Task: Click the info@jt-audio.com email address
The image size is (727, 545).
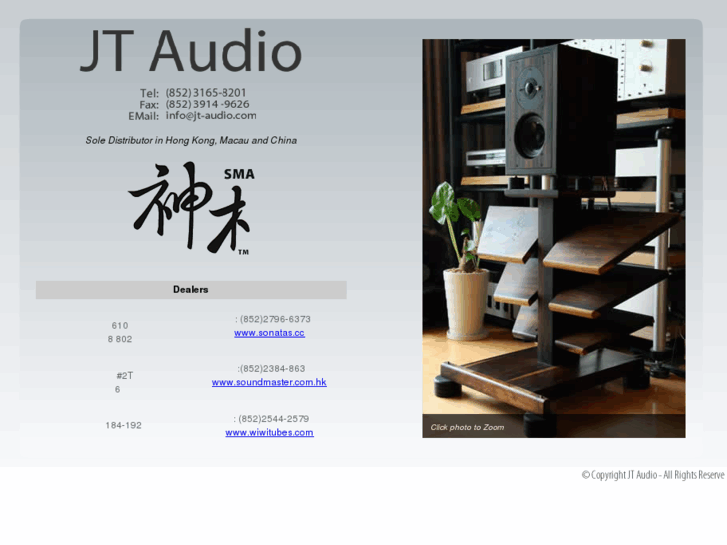Action: coord(211,115)
